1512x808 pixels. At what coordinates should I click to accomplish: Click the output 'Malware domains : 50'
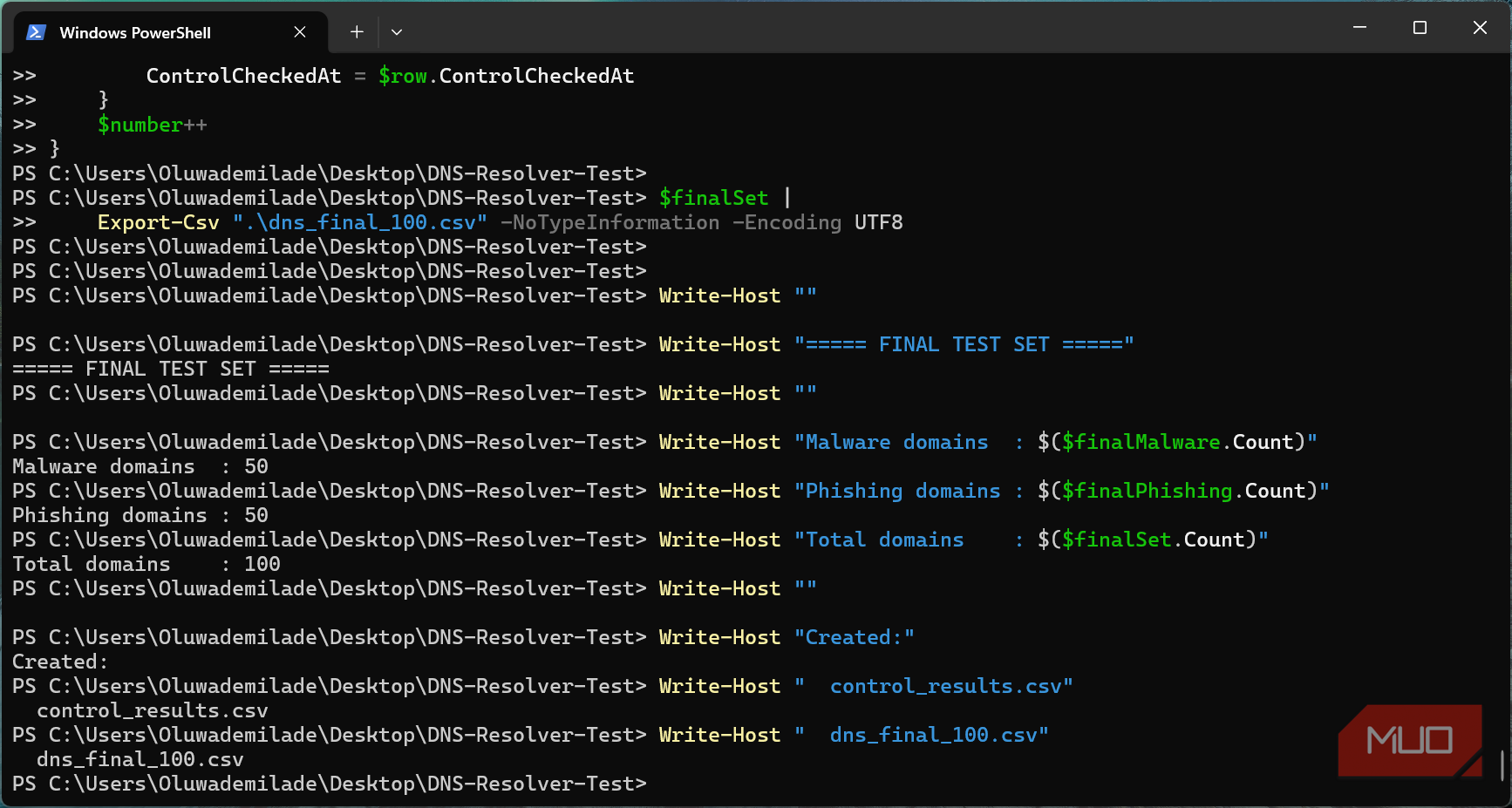point(140,466)
